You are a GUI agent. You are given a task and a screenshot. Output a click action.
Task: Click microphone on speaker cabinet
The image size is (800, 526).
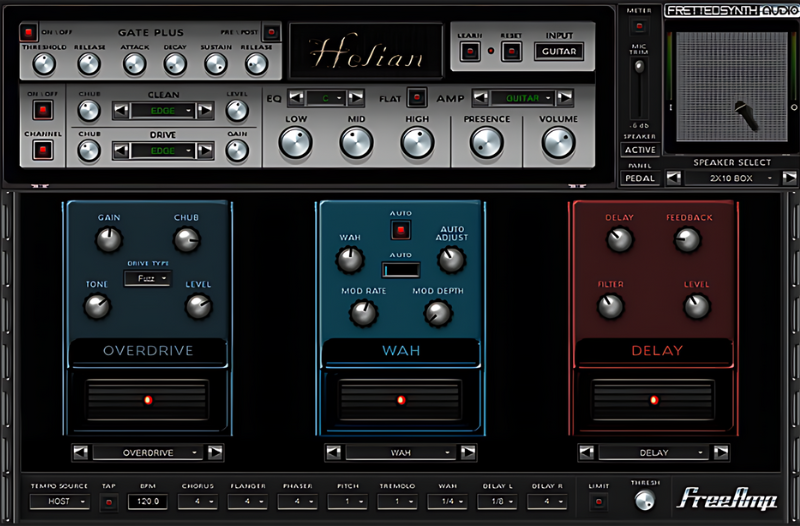(746, 116)
